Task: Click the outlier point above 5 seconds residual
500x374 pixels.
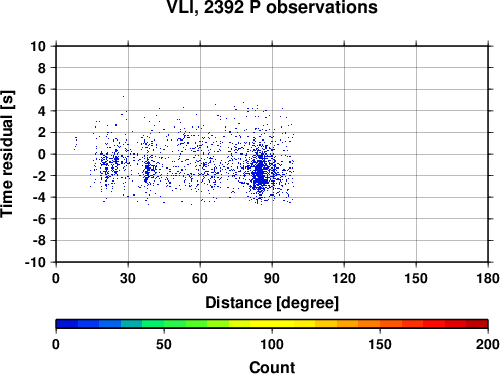Action: [x=124, y=96]
